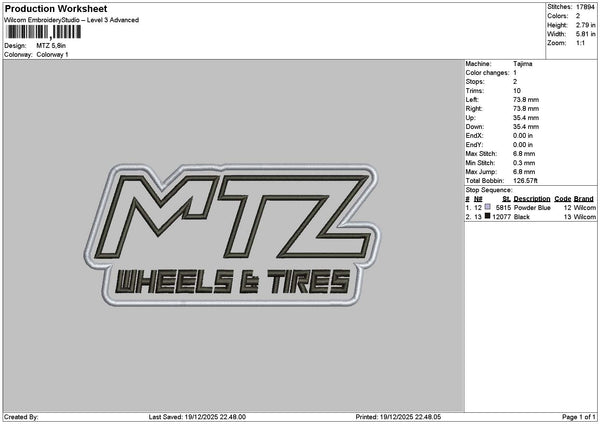This screenshot has height=424, width=600.
Task: Click the "Left:" measurement label
Action: click(x=472, y=100)
